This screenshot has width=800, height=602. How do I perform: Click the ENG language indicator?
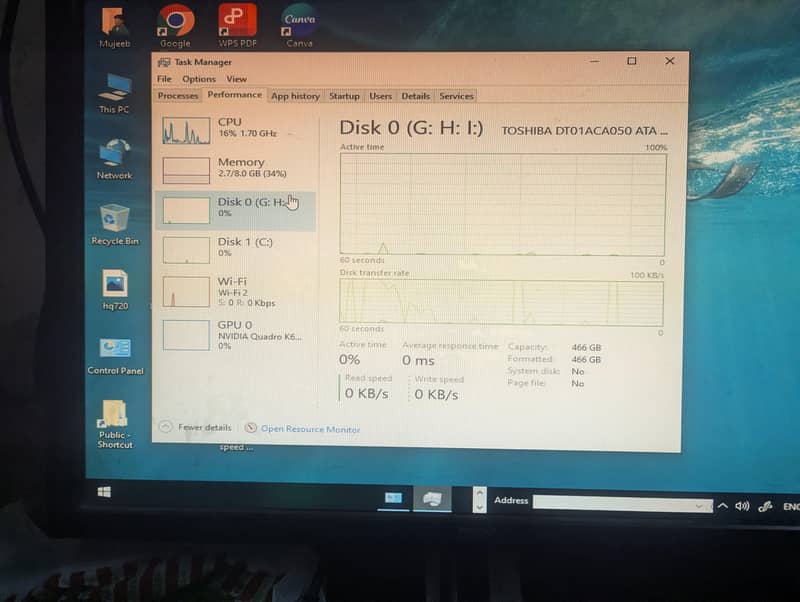coord(791,506)
